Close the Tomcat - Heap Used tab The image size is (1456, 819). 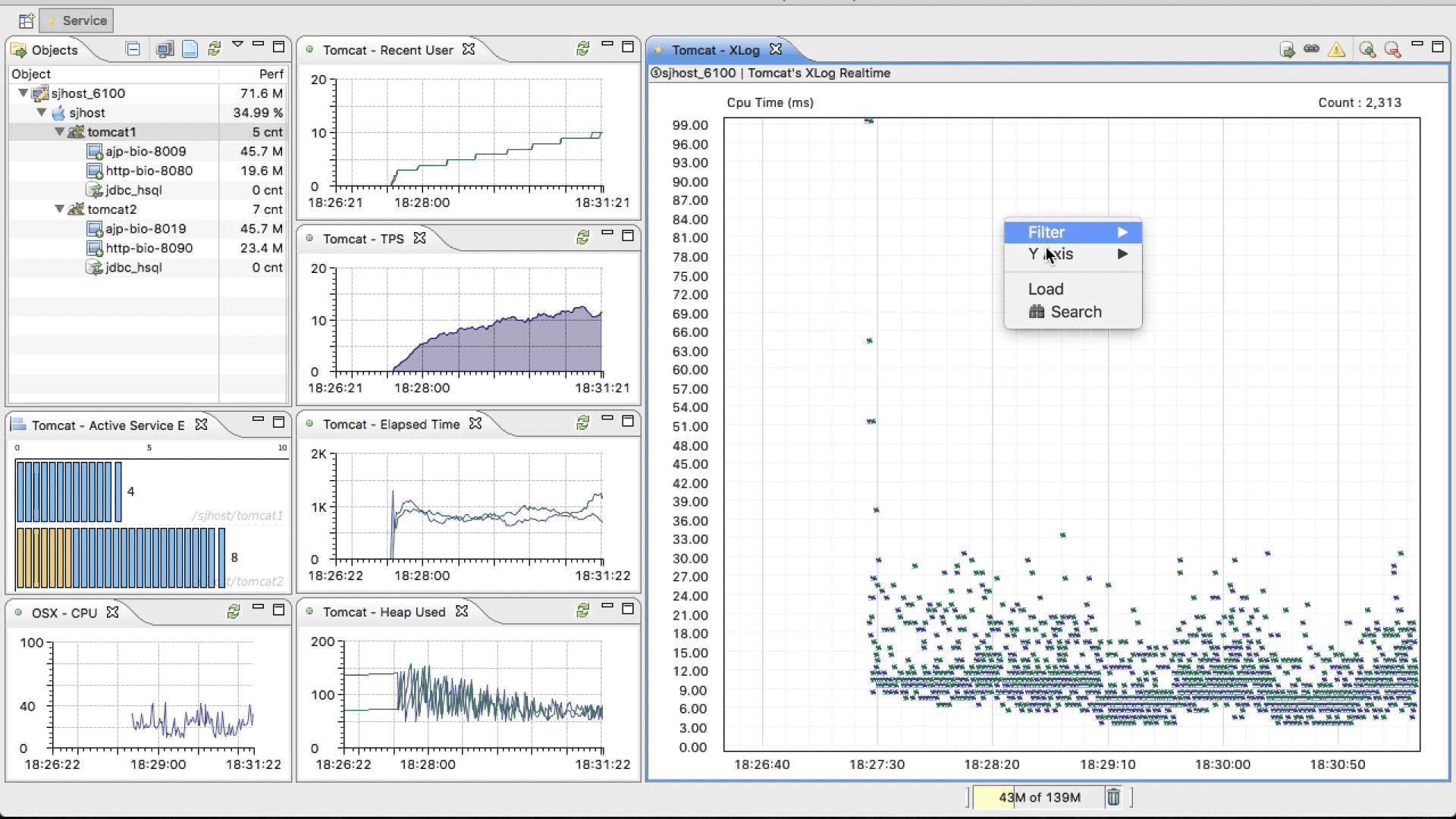(462, 611)
